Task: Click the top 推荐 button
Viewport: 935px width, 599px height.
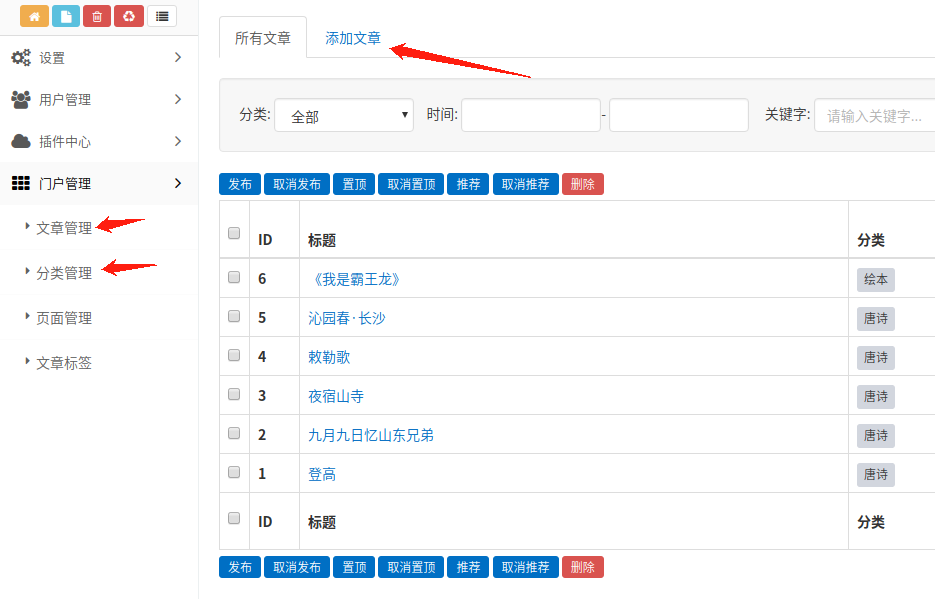Action: pyautogui.click(x=468, y=184)
